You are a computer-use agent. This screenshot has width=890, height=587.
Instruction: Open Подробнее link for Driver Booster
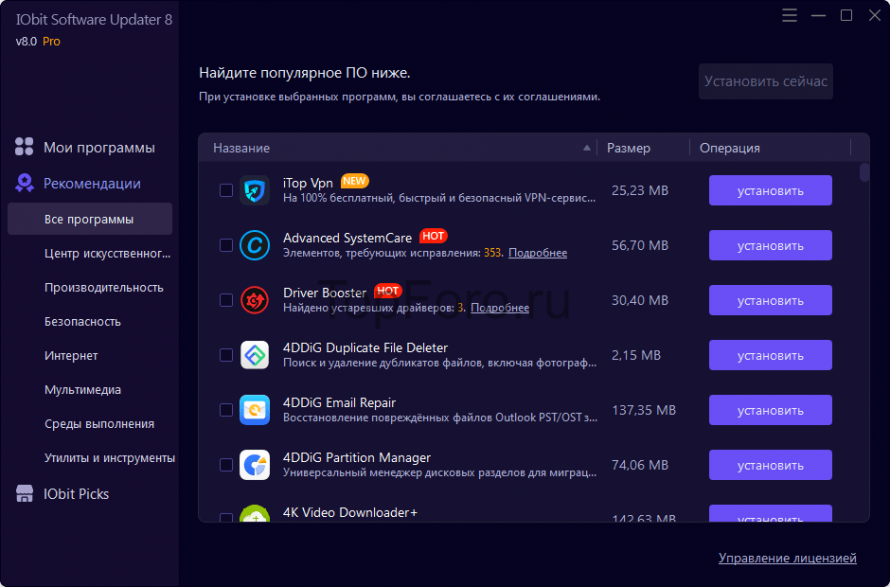click(x=499, y=308)
